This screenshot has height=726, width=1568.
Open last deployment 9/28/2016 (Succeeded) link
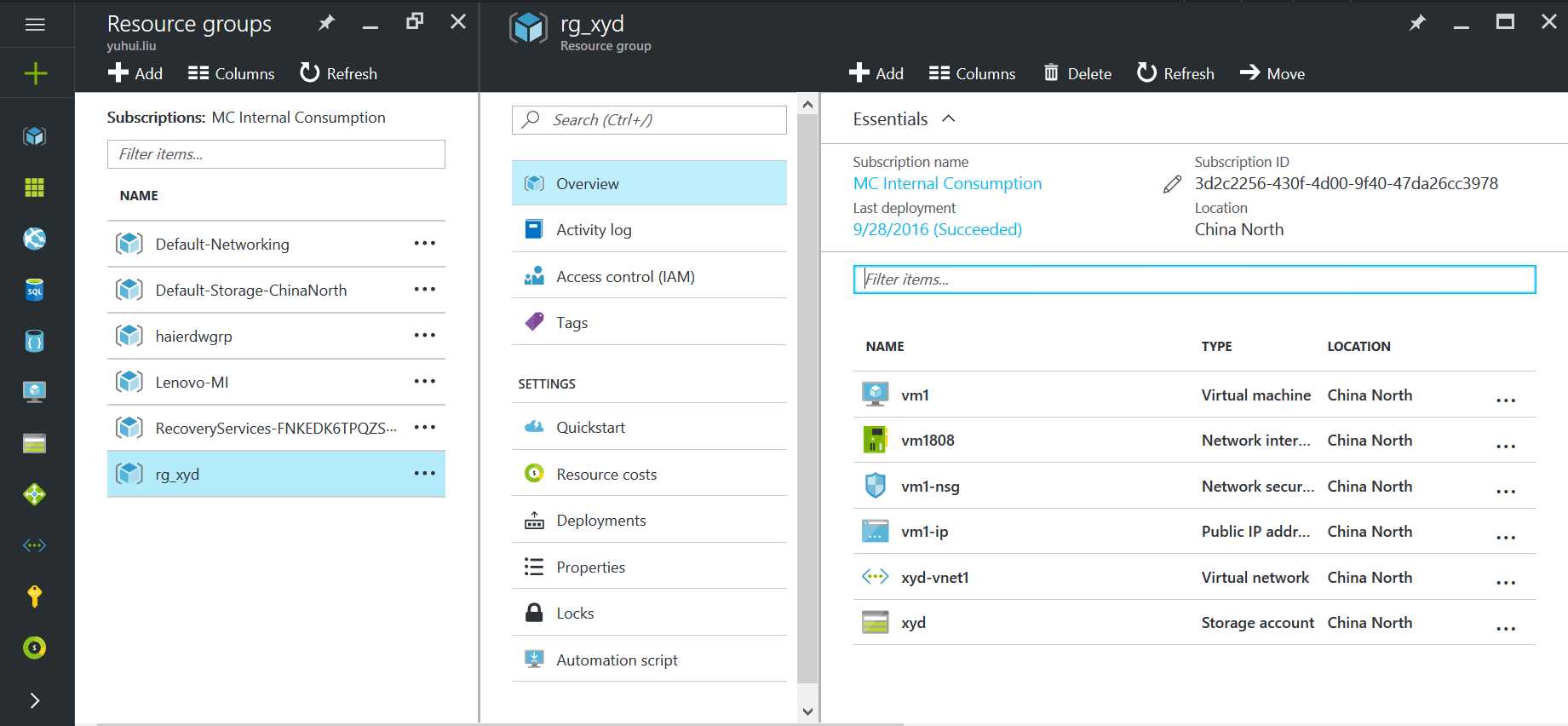937,230
